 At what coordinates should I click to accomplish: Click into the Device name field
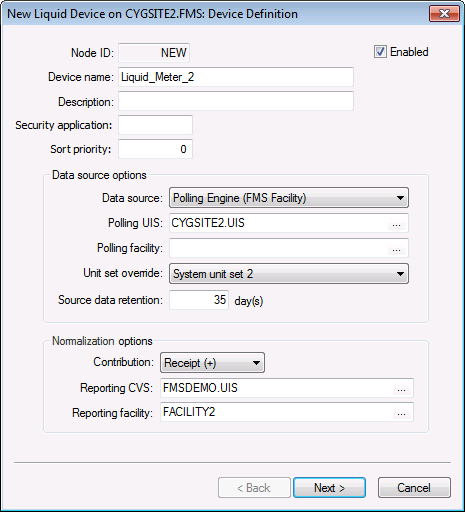point(236,77)
